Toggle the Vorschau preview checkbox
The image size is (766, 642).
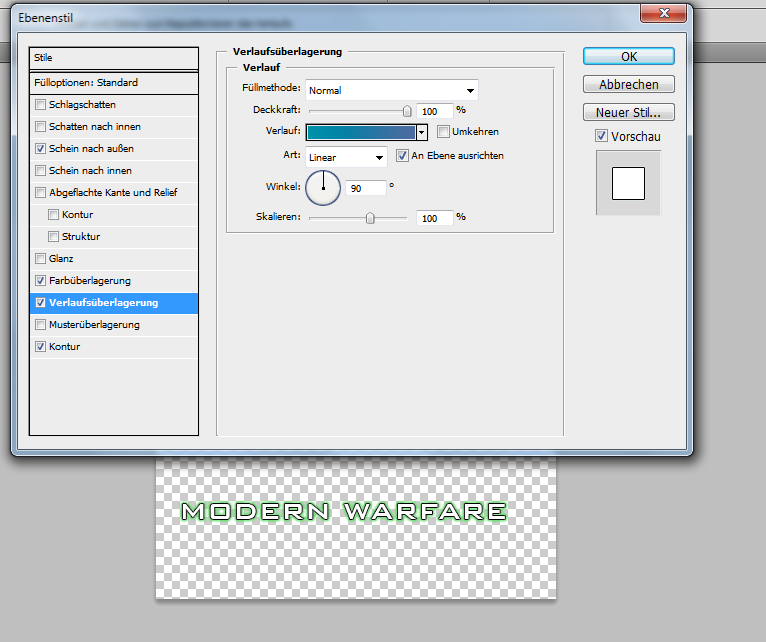click(601, 136)
